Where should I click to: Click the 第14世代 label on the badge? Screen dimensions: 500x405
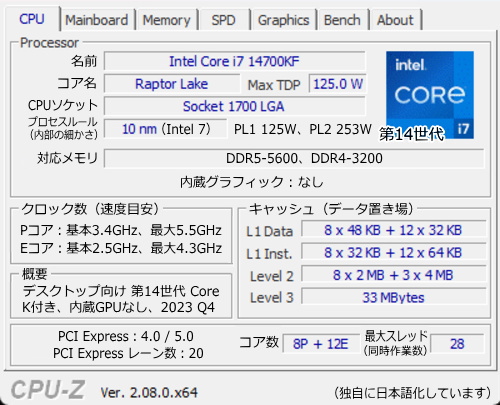tap(412, 134)
